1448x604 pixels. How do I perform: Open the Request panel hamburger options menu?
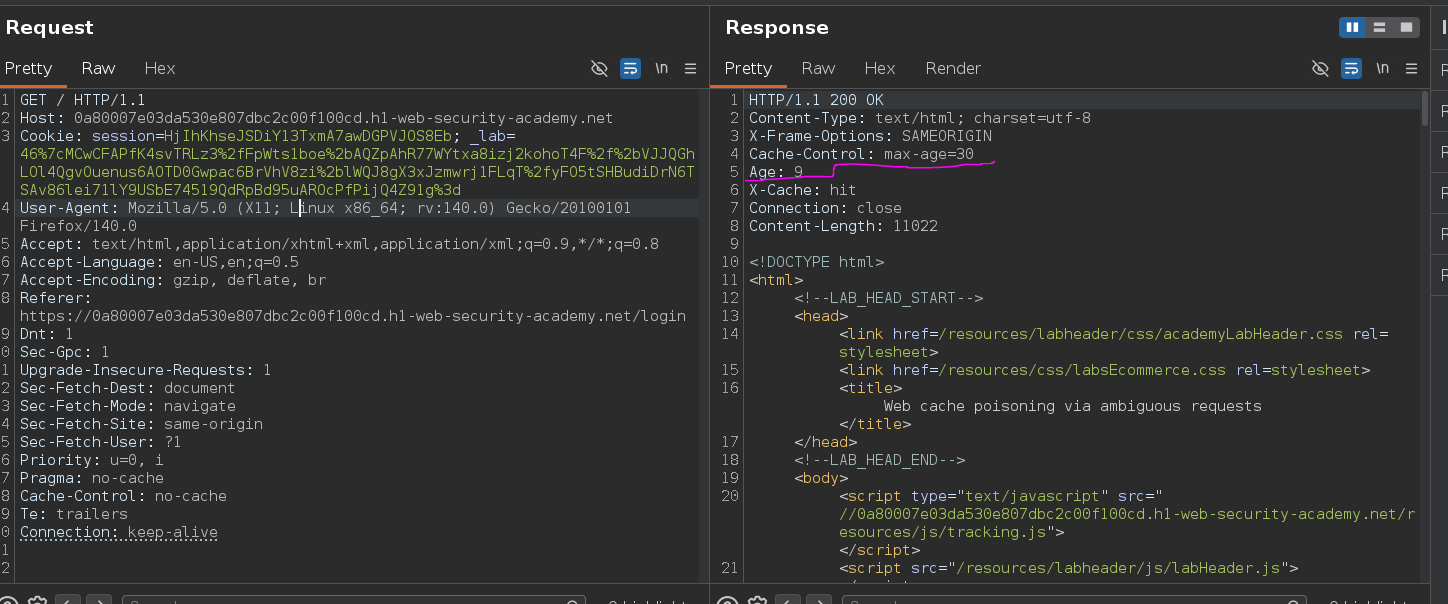(x=690, y=69)
